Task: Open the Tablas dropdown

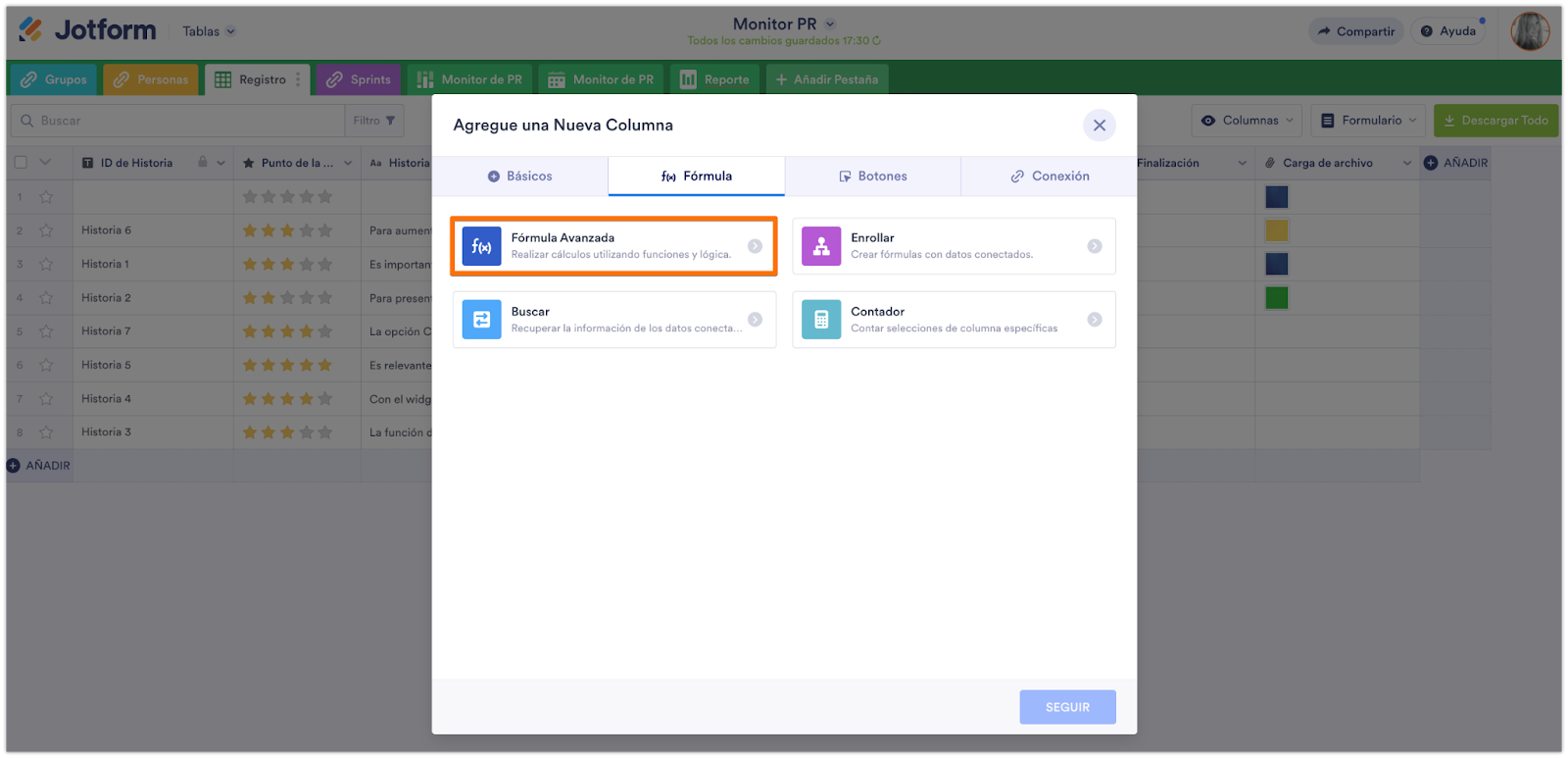Action: 209,31
